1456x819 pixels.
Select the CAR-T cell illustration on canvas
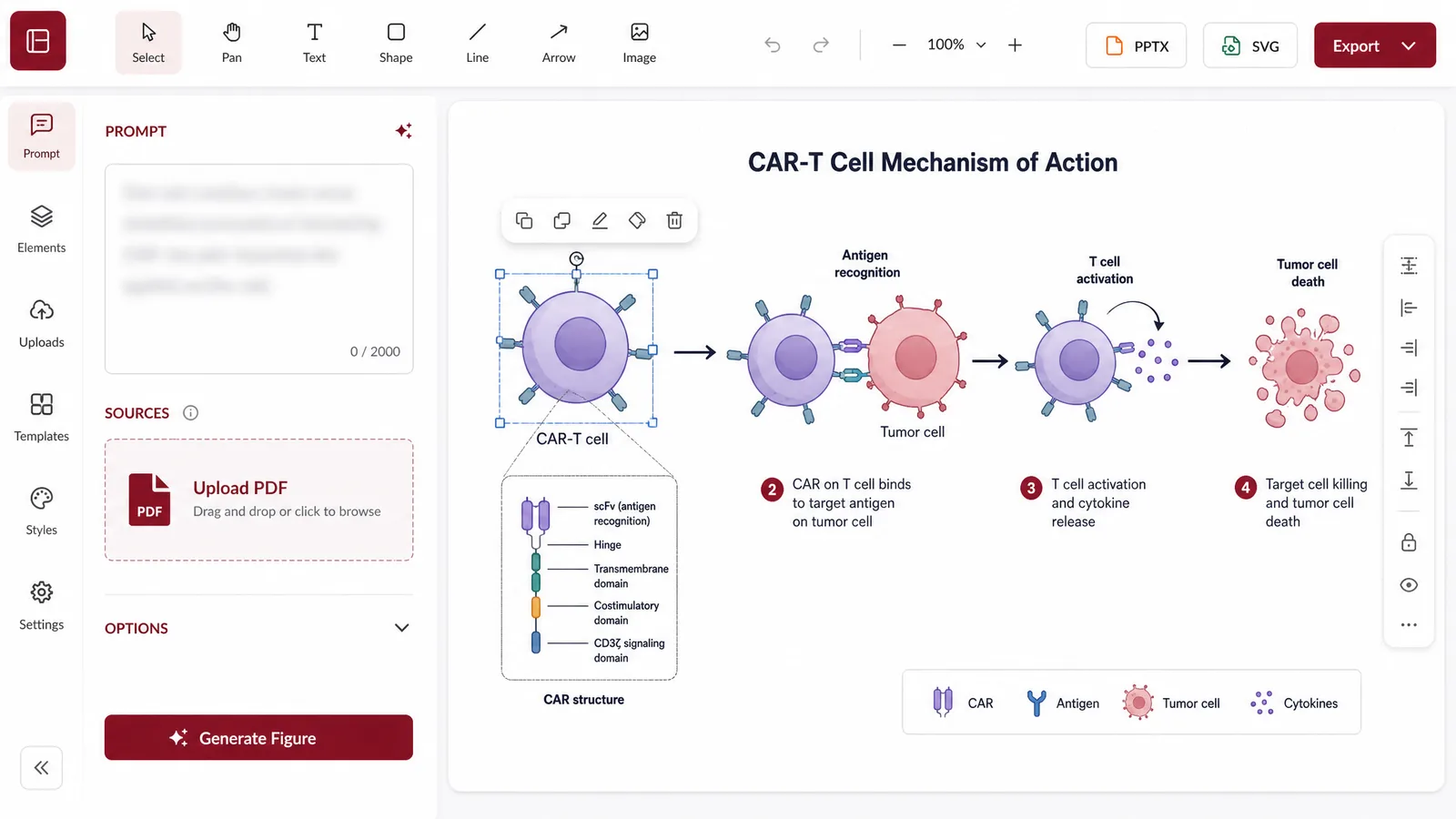(x=576, y=348)
